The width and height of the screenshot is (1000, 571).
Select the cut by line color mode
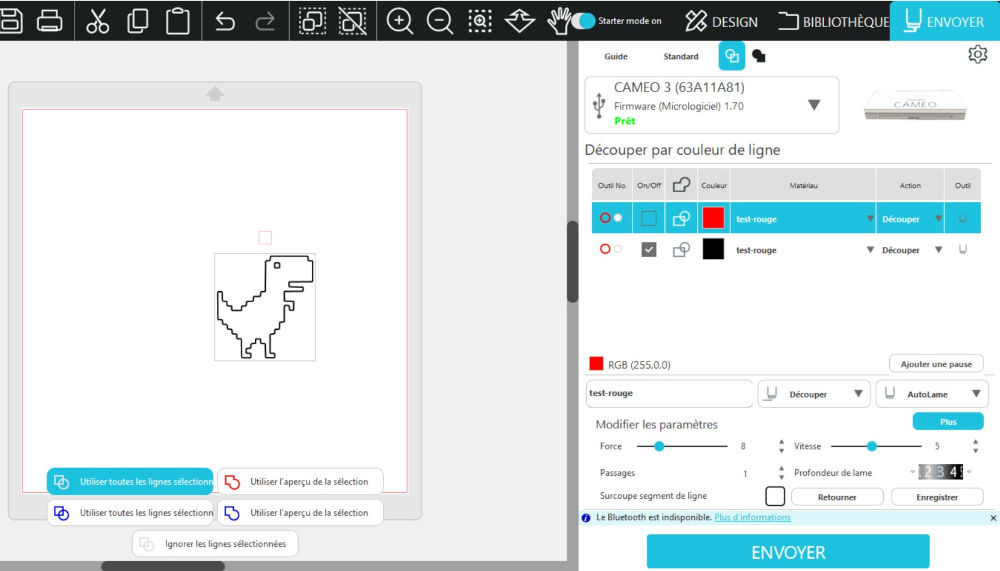click(732, 56)
